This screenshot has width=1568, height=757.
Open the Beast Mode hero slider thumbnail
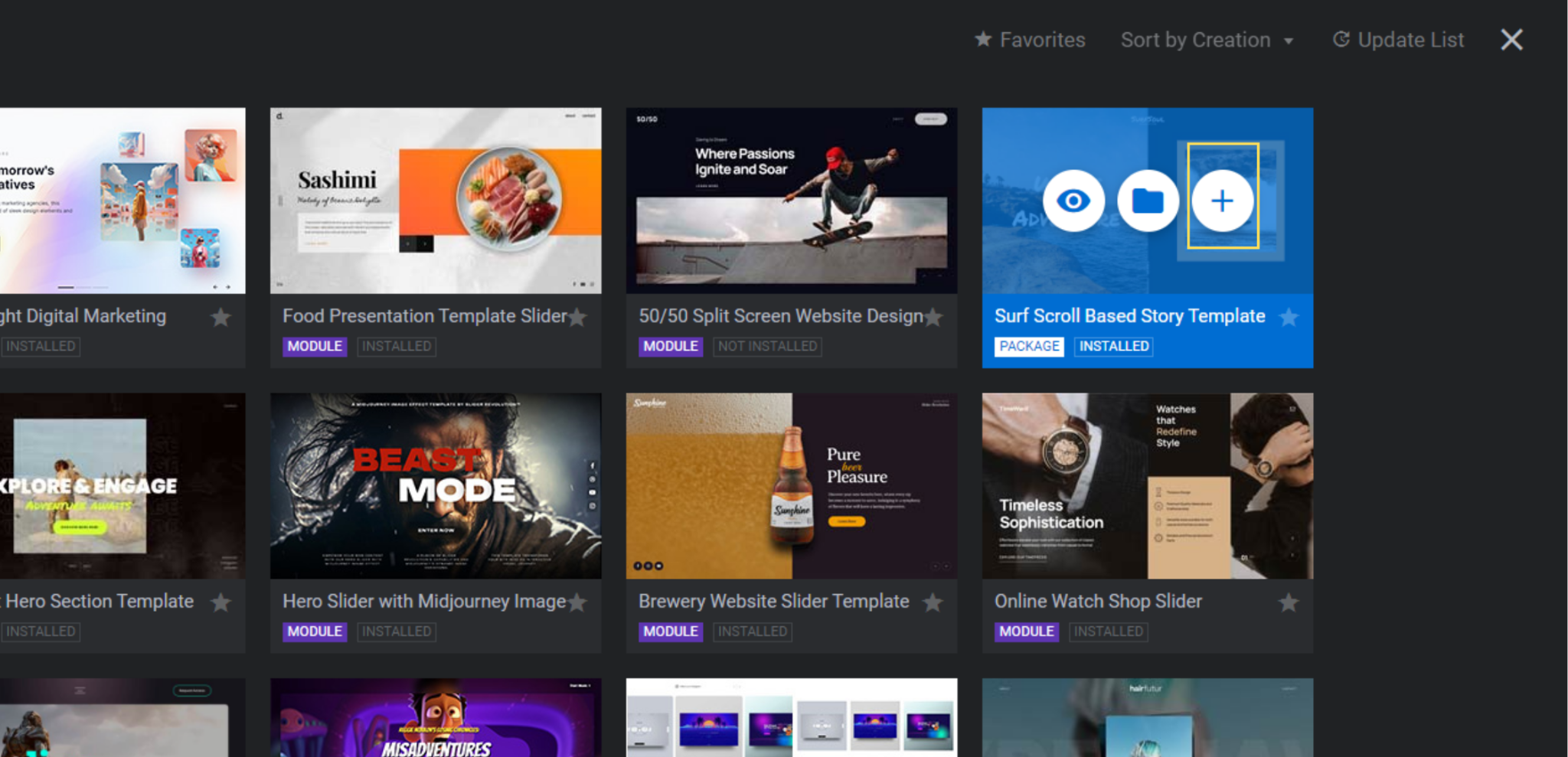pos(436,486)
